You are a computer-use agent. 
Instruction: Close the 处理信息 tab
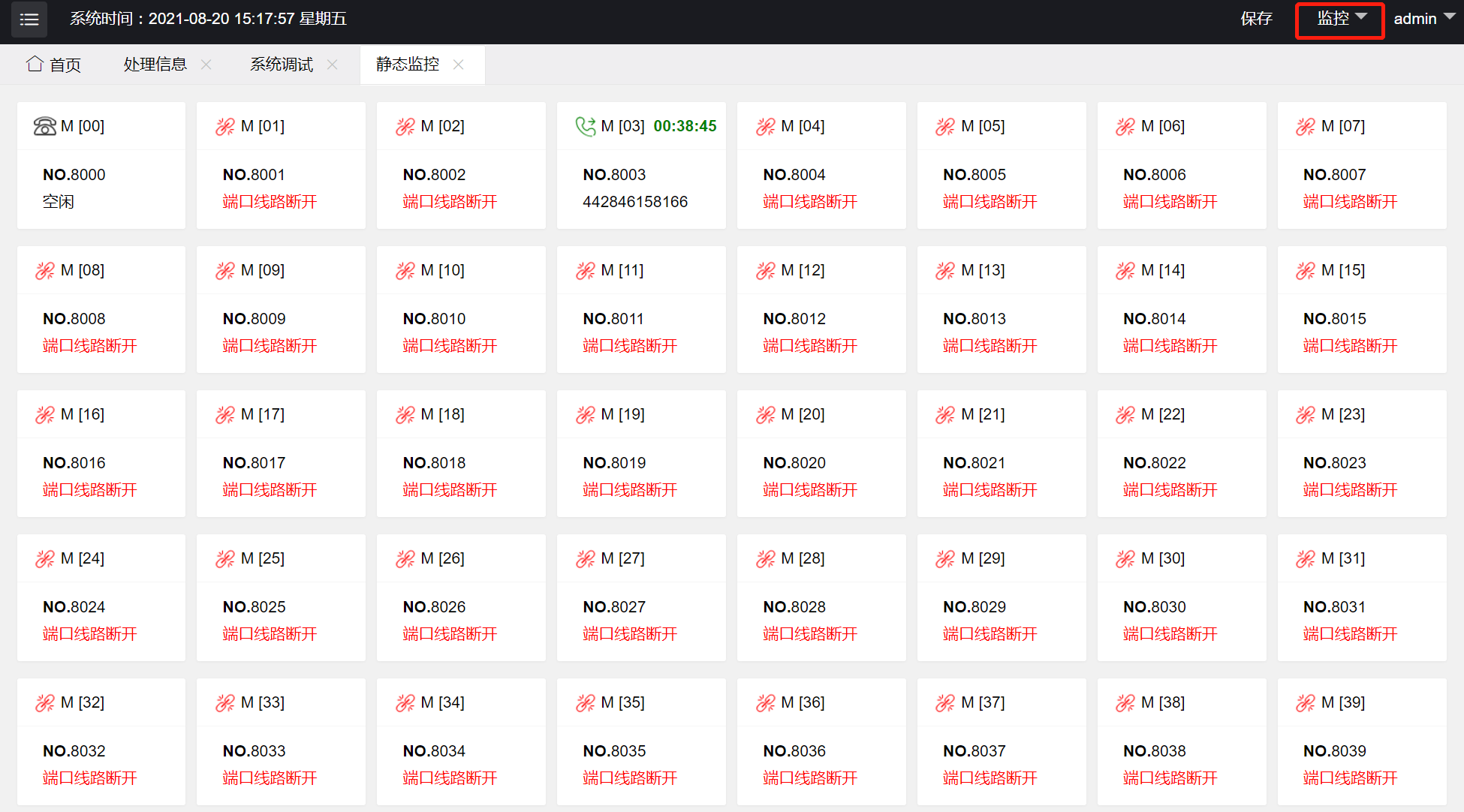[206, 65]
